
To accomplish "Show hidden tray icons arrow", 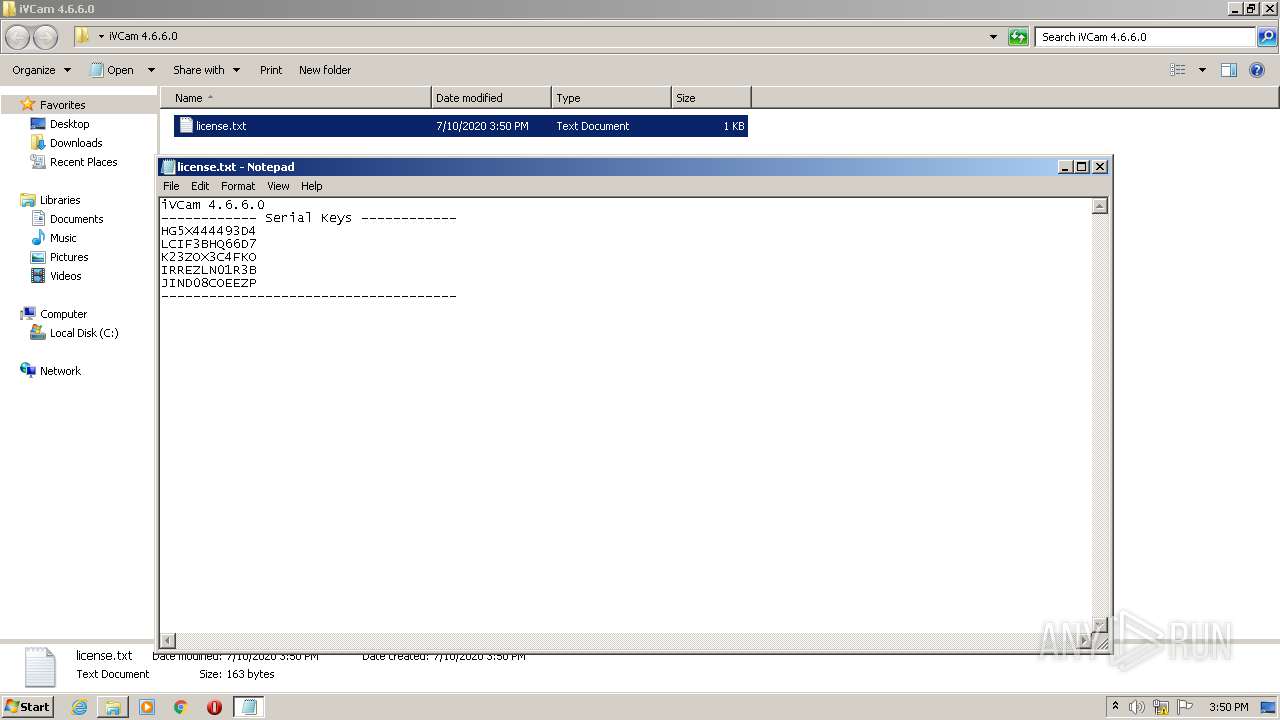I will pyautogui.click(x=1115, y=707).
